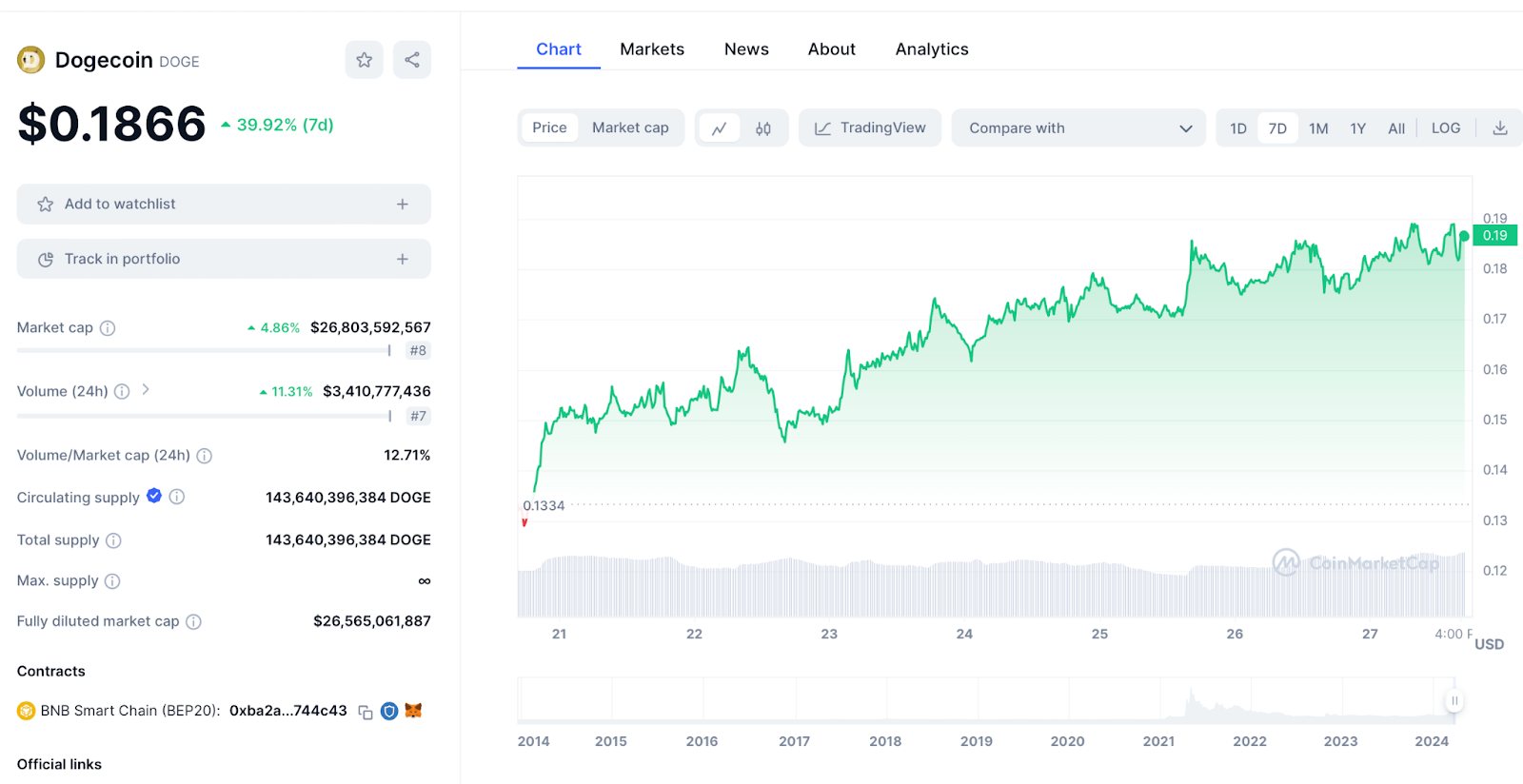The height and width of the screenshot is (784, 1523).
Task: Click the Official links heading
Action: pyautogui.click(x=59, y=764)
